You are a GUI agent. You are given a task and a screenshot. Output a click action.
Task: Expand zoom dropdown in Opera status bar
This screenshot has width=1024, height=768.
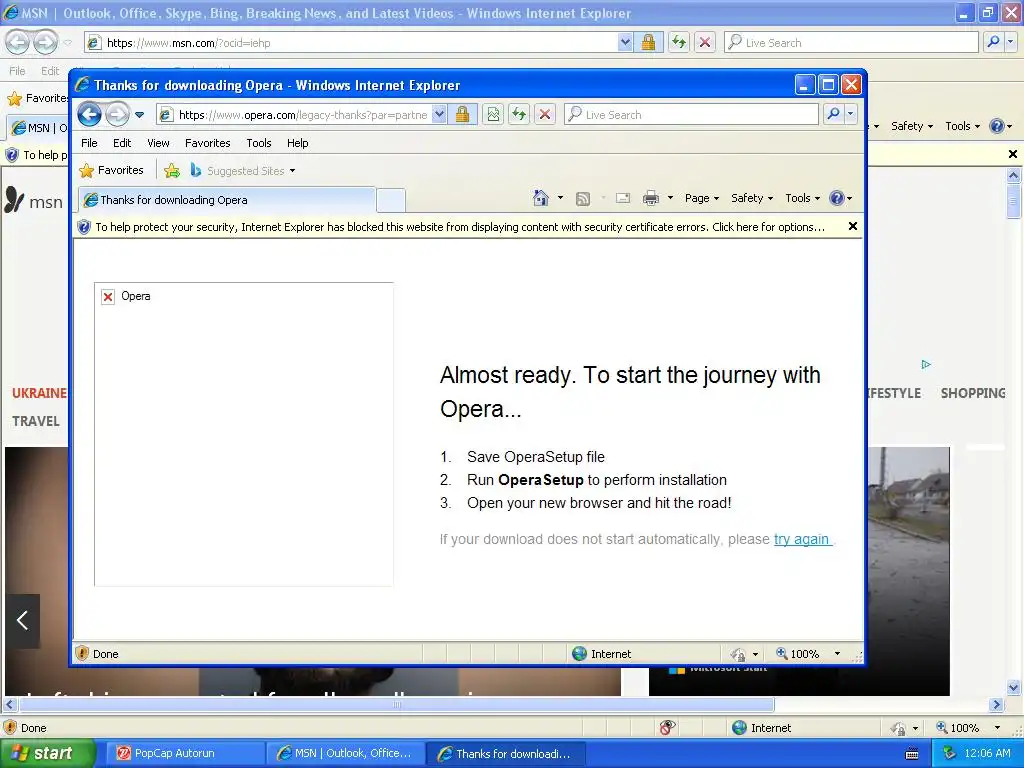[x=837, y=654]
